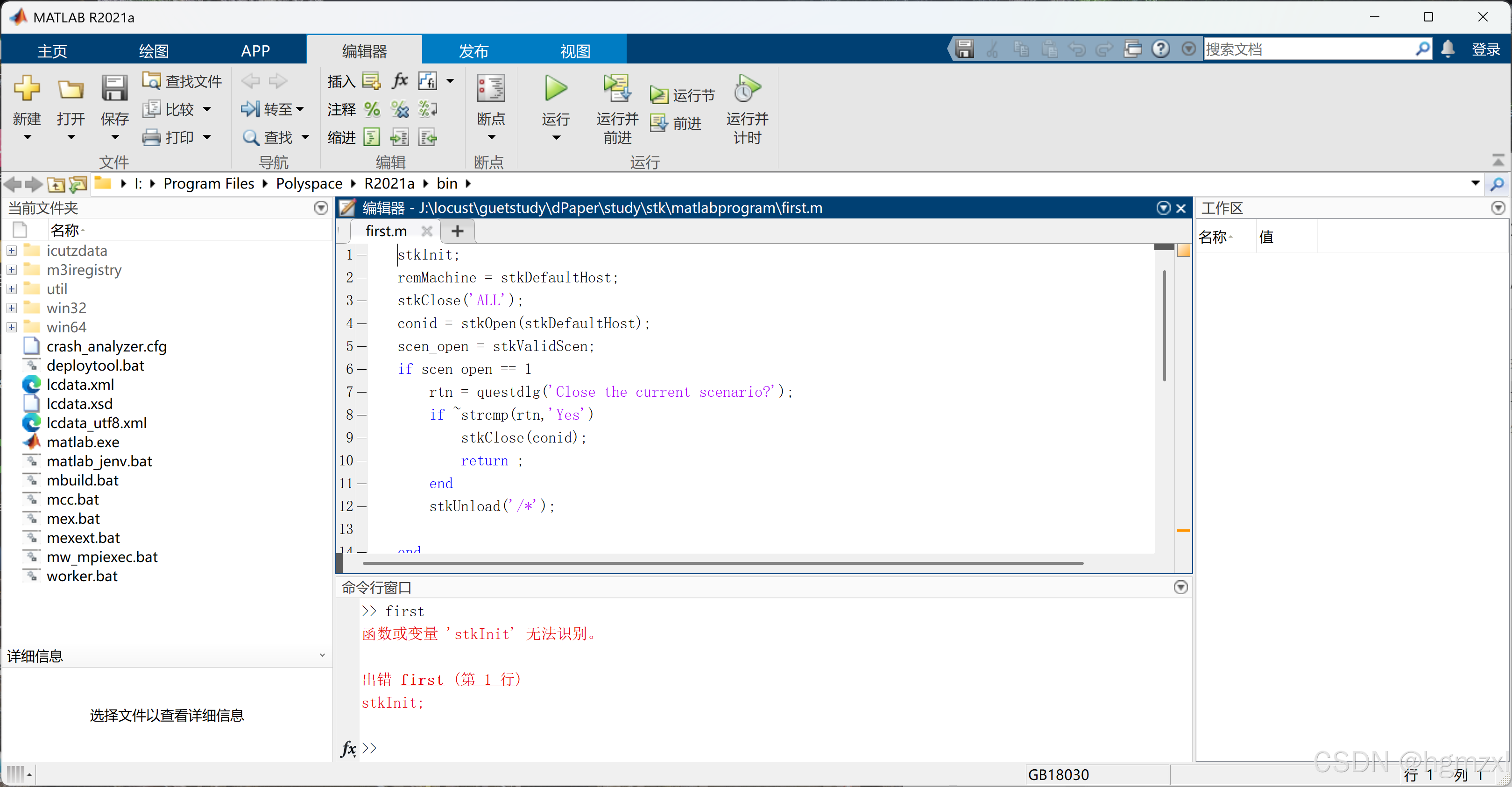Expand the util folder
Viewport: 1512px width, 787px height.
tap(12, 289)
